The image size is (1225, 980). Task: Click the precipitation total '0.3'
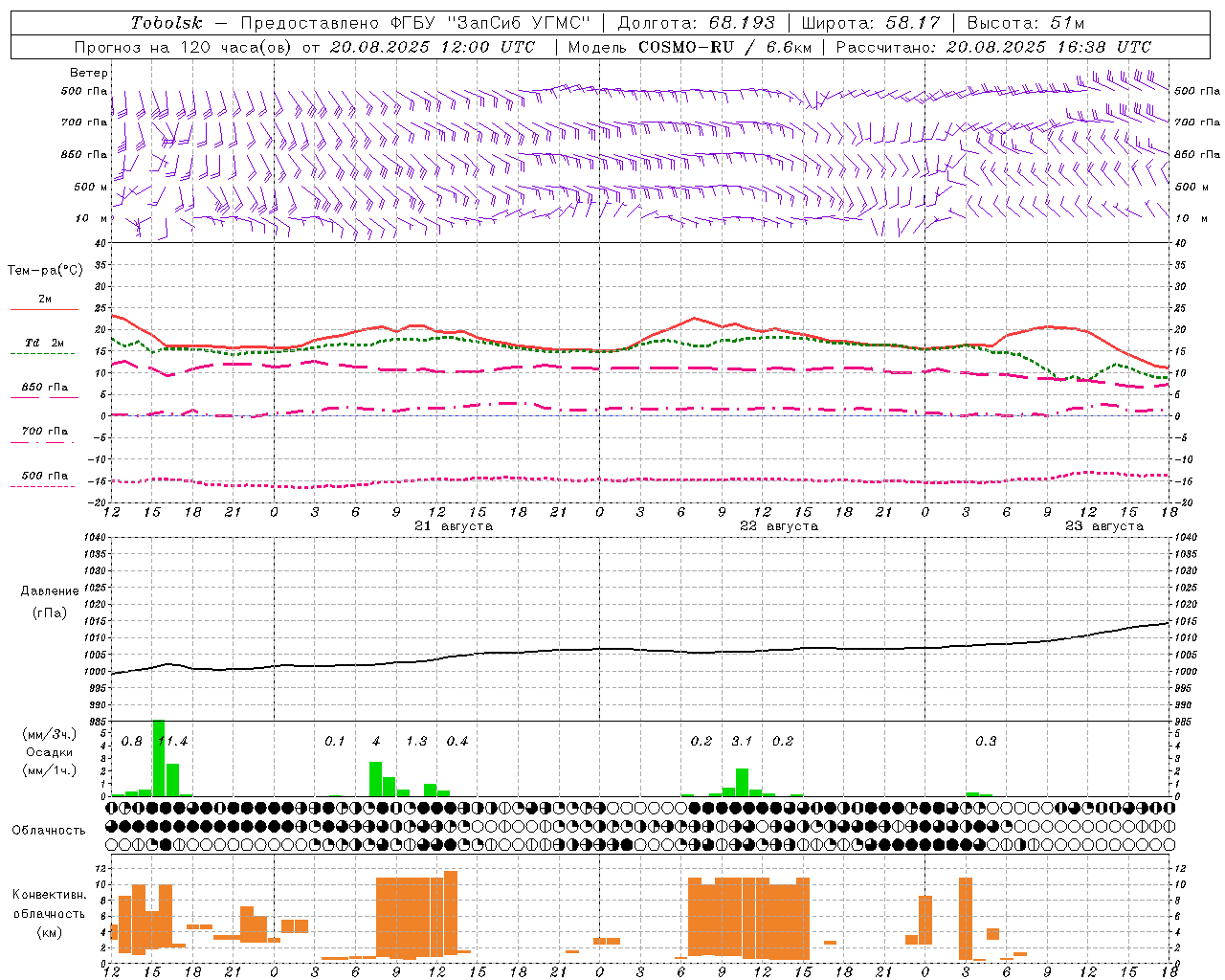coord(986,741)
